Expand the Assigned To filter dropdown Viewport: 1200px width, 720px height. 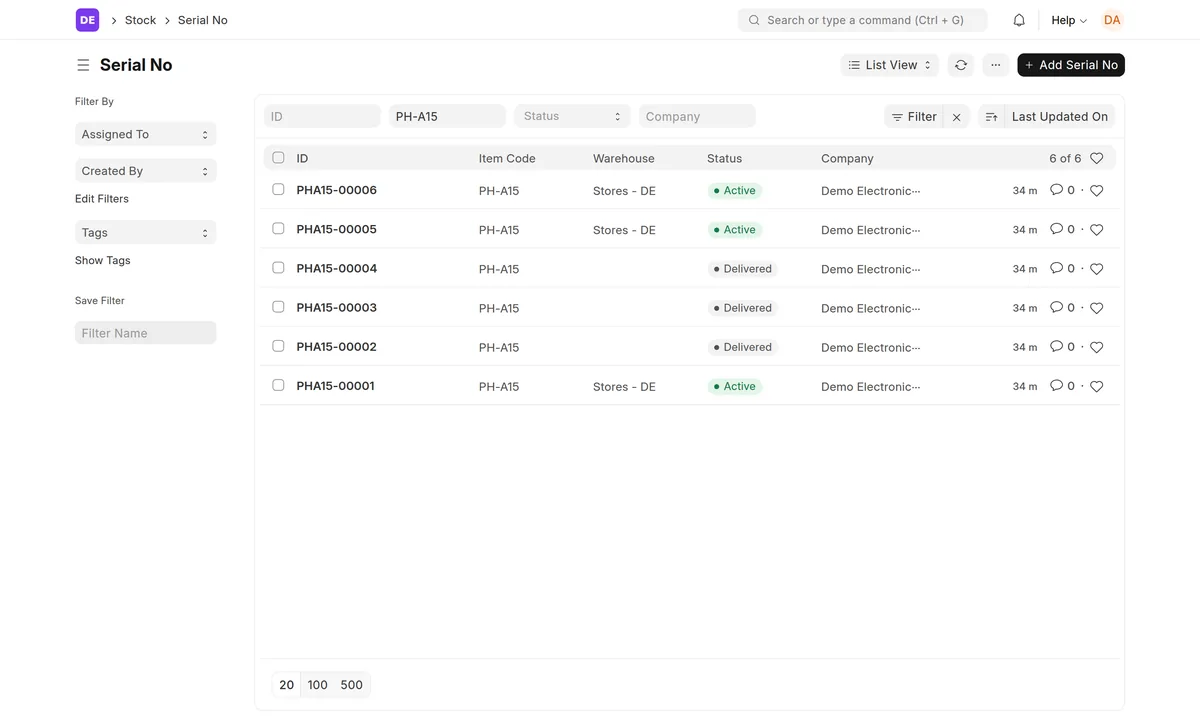pos(145,134)
